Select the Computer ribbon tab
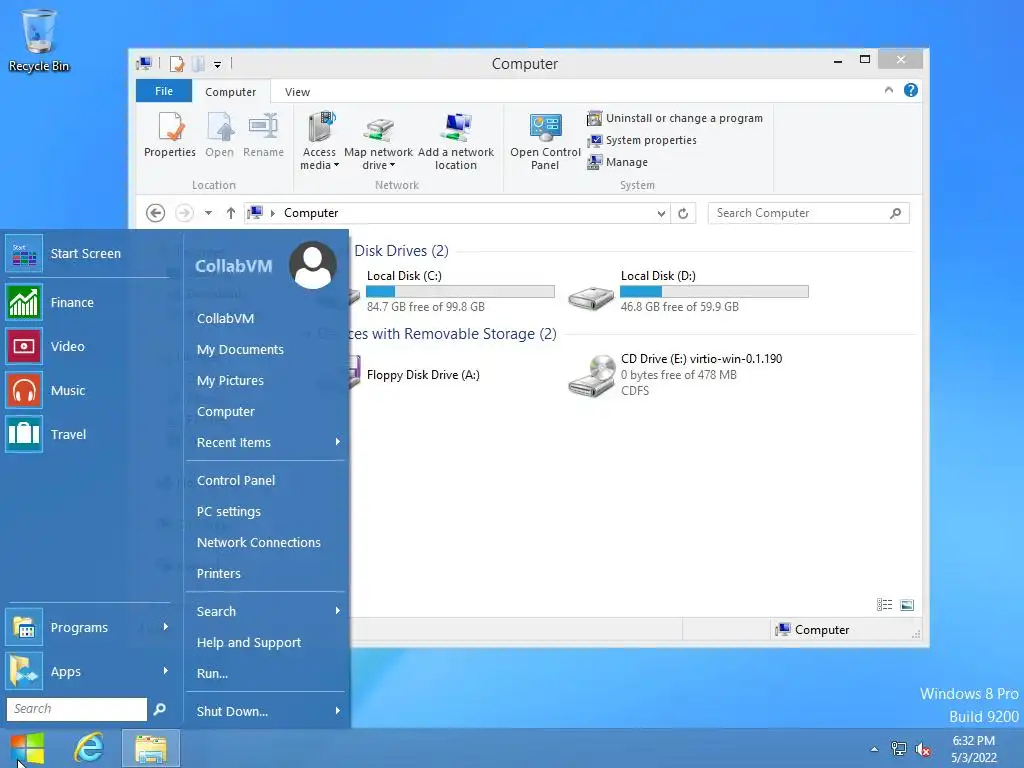 231,91
